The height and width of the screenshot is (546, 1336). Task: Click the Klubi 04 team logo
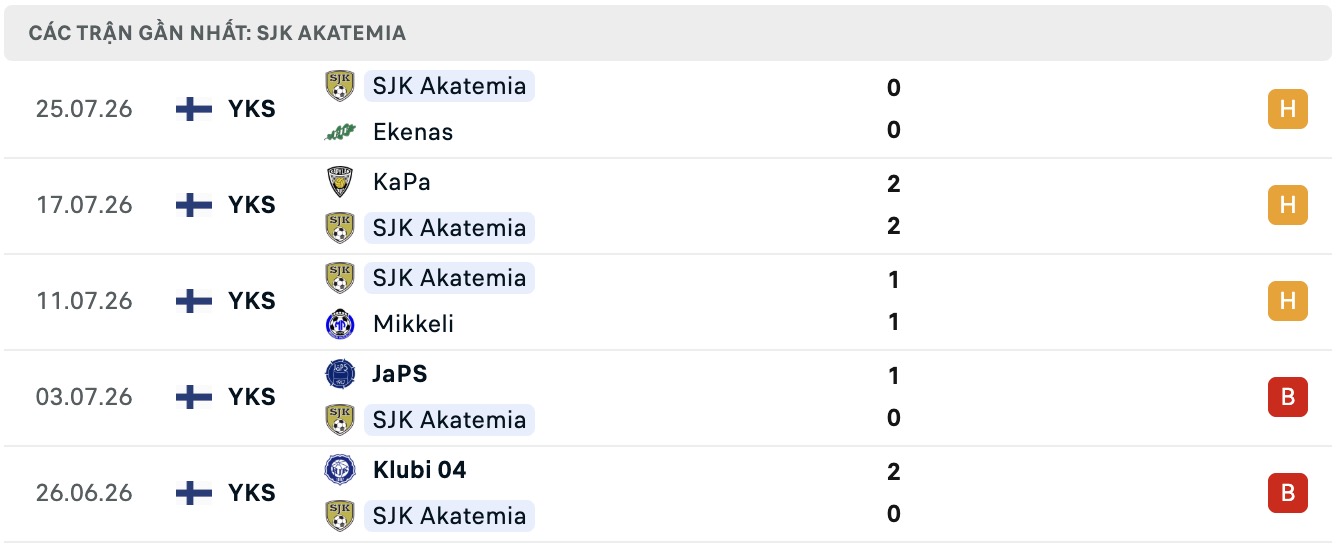340,470
